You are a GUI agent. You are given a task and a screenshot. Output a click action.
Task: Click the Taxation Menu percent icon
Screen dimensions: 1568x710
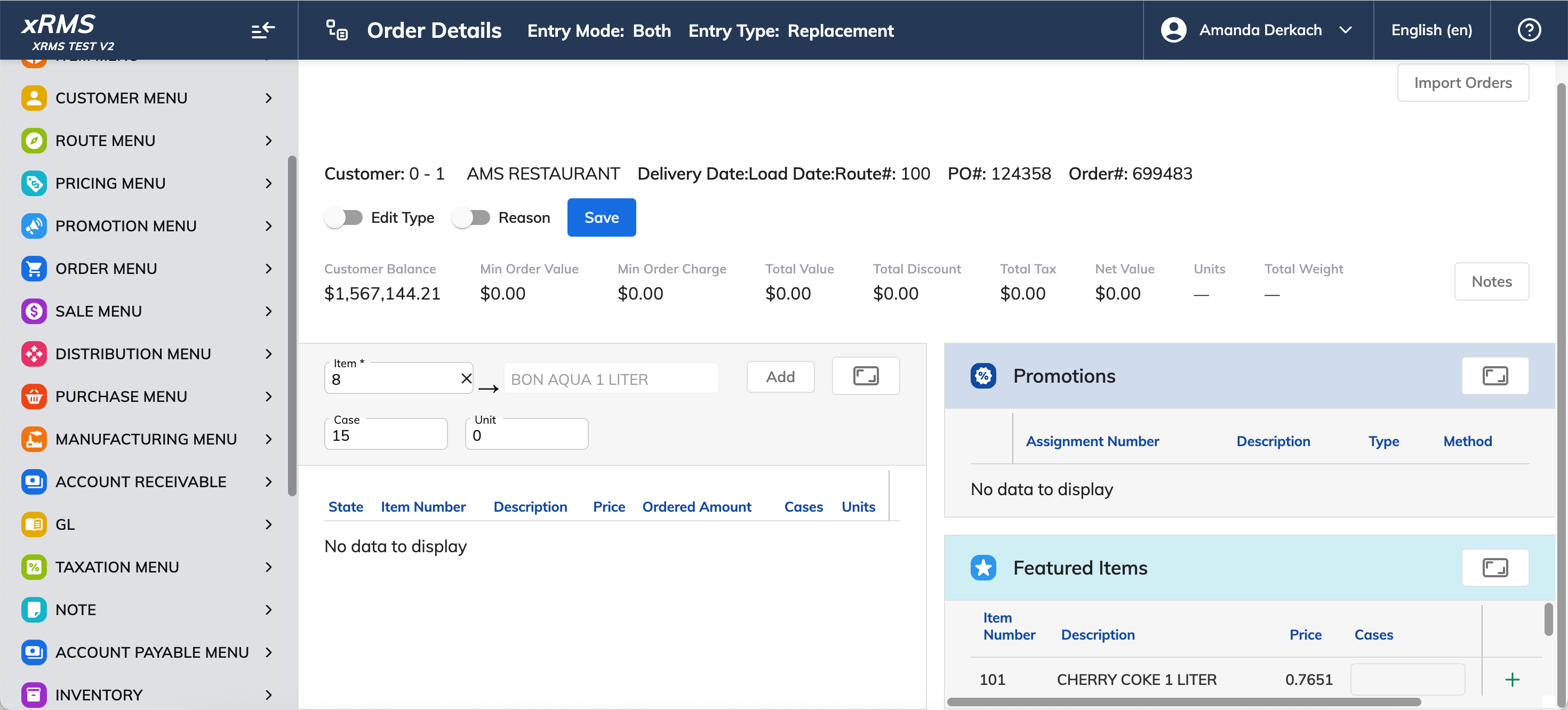[34, 567]
